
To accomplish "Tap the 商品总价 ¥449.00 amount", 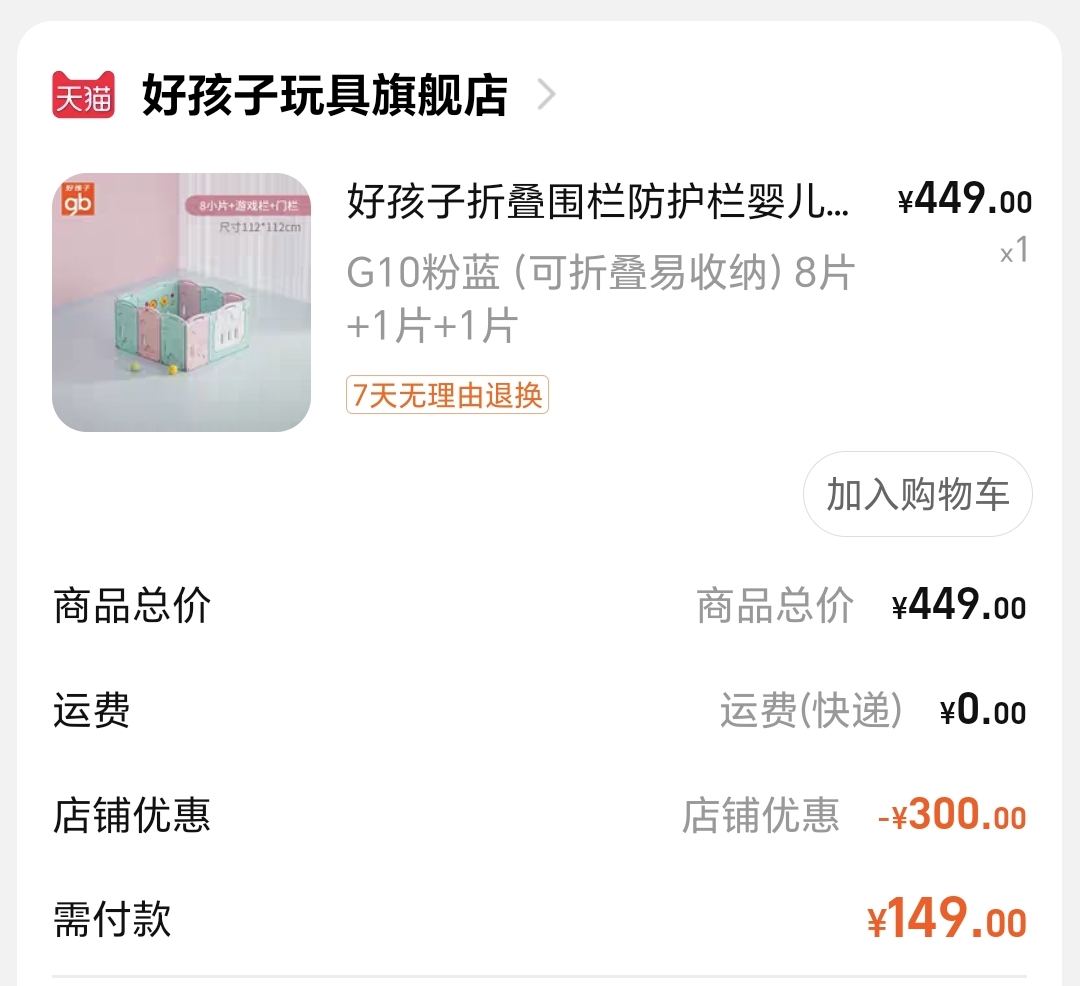I will [959, 606].
